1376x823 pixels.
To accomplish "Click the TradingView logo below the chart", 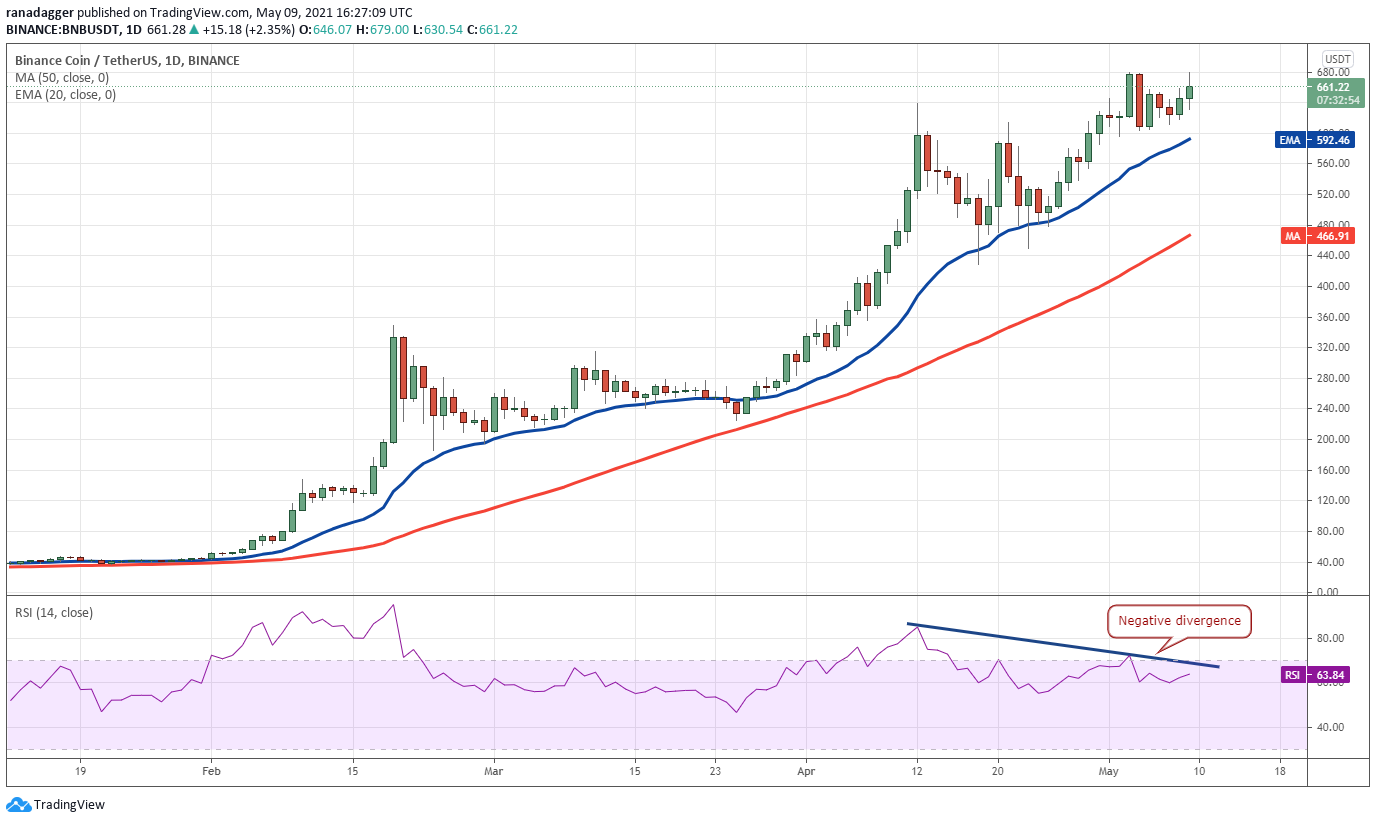I will (56, 805).
